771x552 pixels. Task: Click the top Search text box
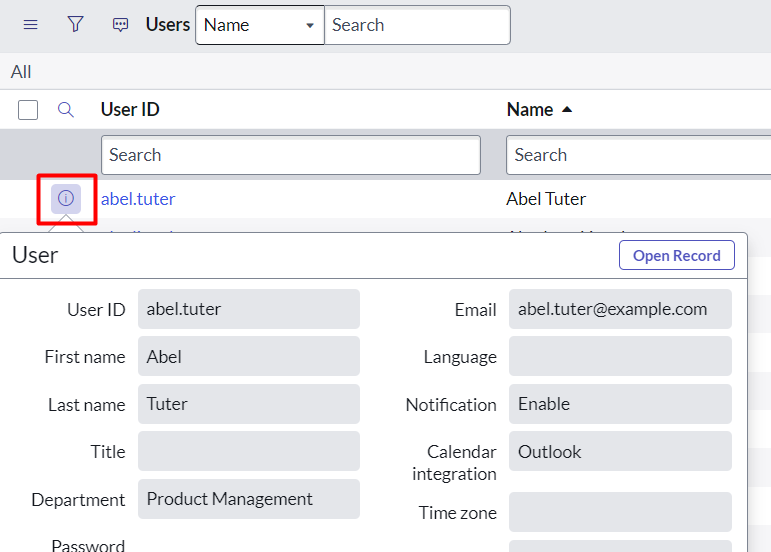click(417, 25)
